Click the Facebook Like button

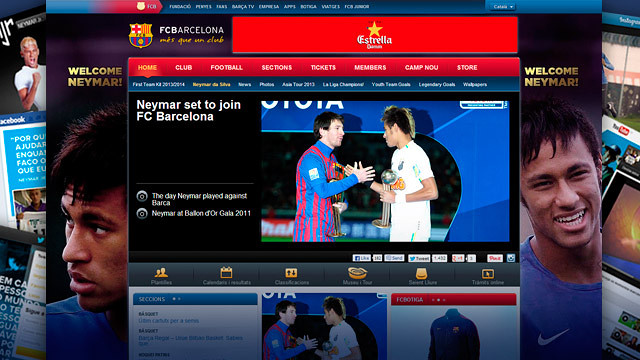[x=362, y=258]
